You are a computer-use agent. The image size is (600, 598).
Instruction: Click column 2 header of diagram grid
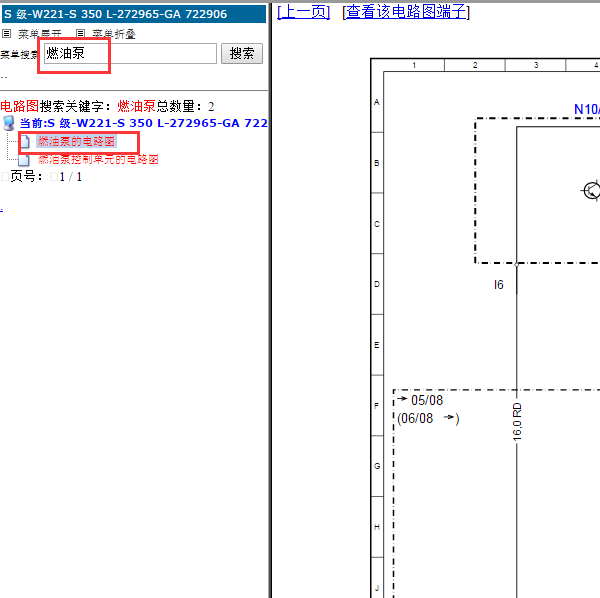click(475, 65)
